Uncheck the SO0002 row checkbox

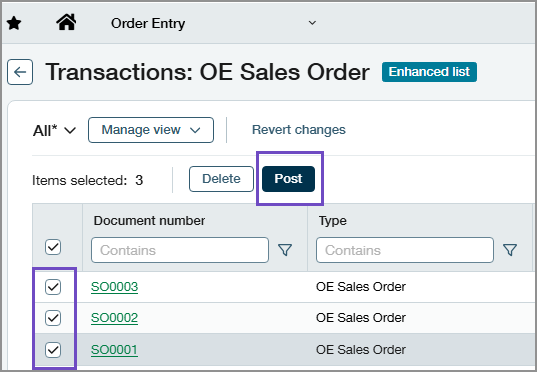point(53,318)
